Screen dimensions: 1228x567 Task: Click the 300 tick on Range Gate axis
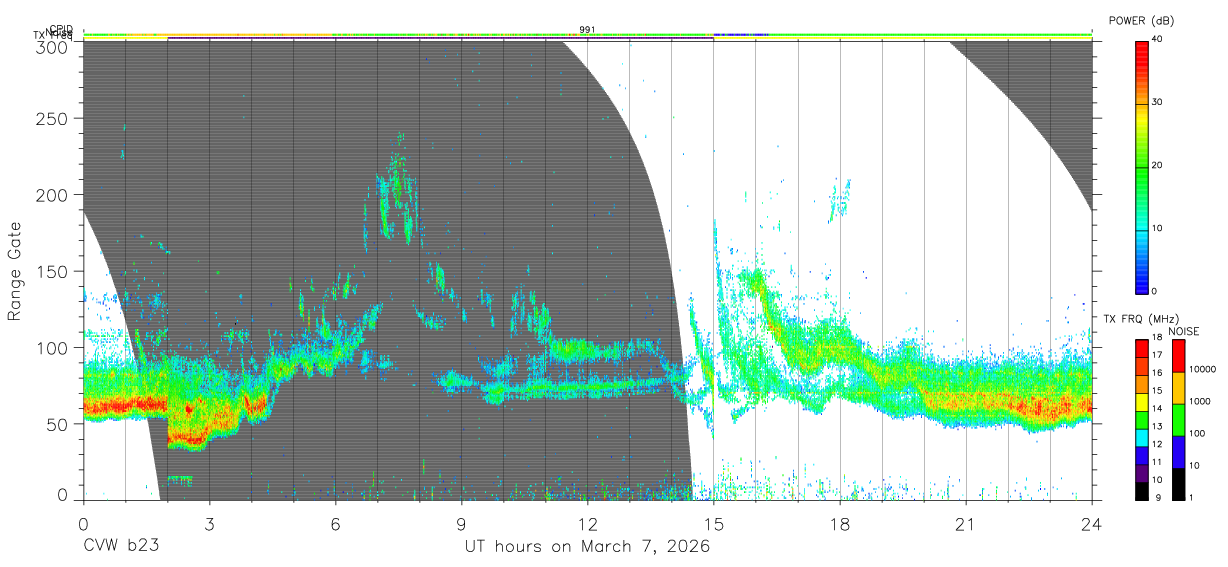53,47
